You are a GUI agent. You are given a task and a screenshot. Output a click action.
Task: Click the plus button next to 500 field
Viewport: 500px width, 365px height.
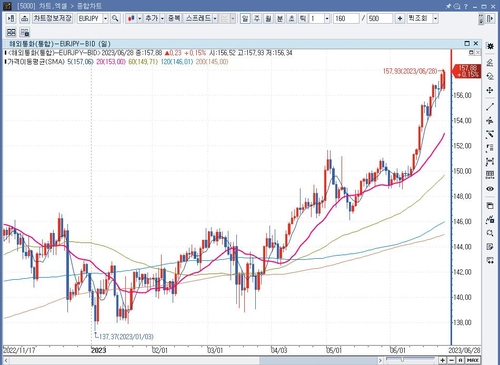(x=400, y=18)
